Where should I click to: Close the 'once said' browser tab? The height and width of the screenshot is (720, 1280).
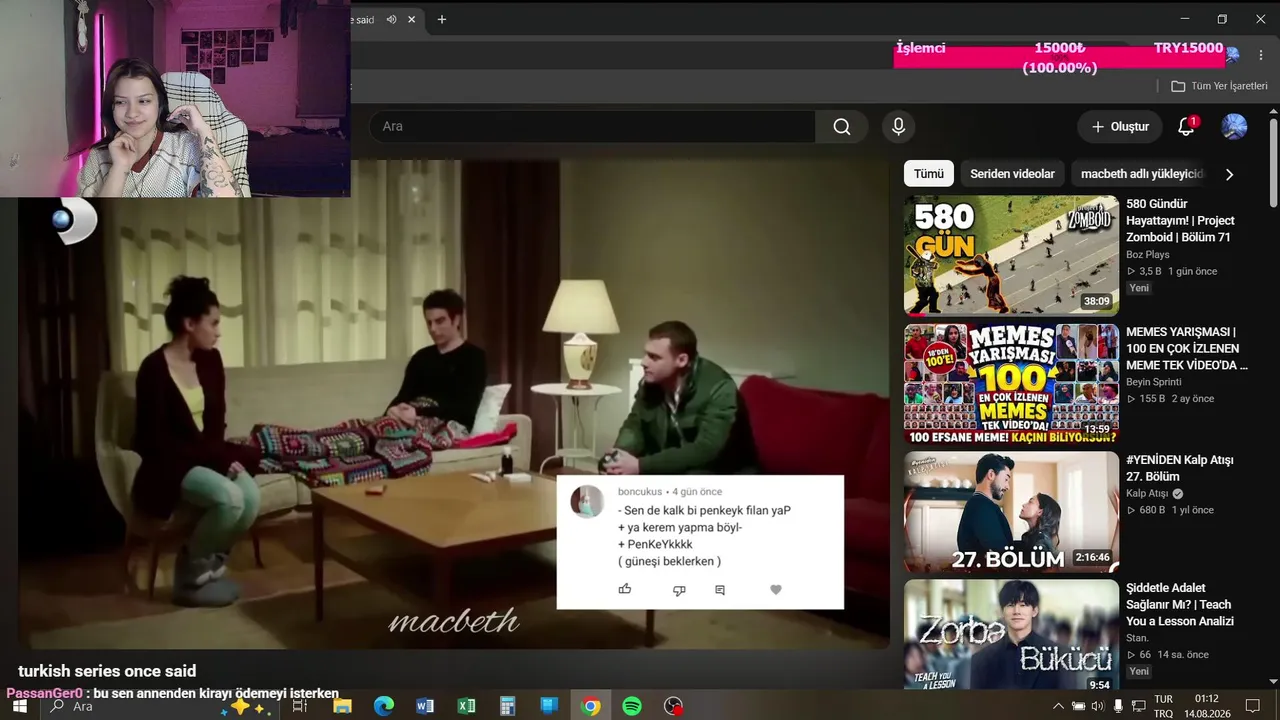(x=411, y=19)
